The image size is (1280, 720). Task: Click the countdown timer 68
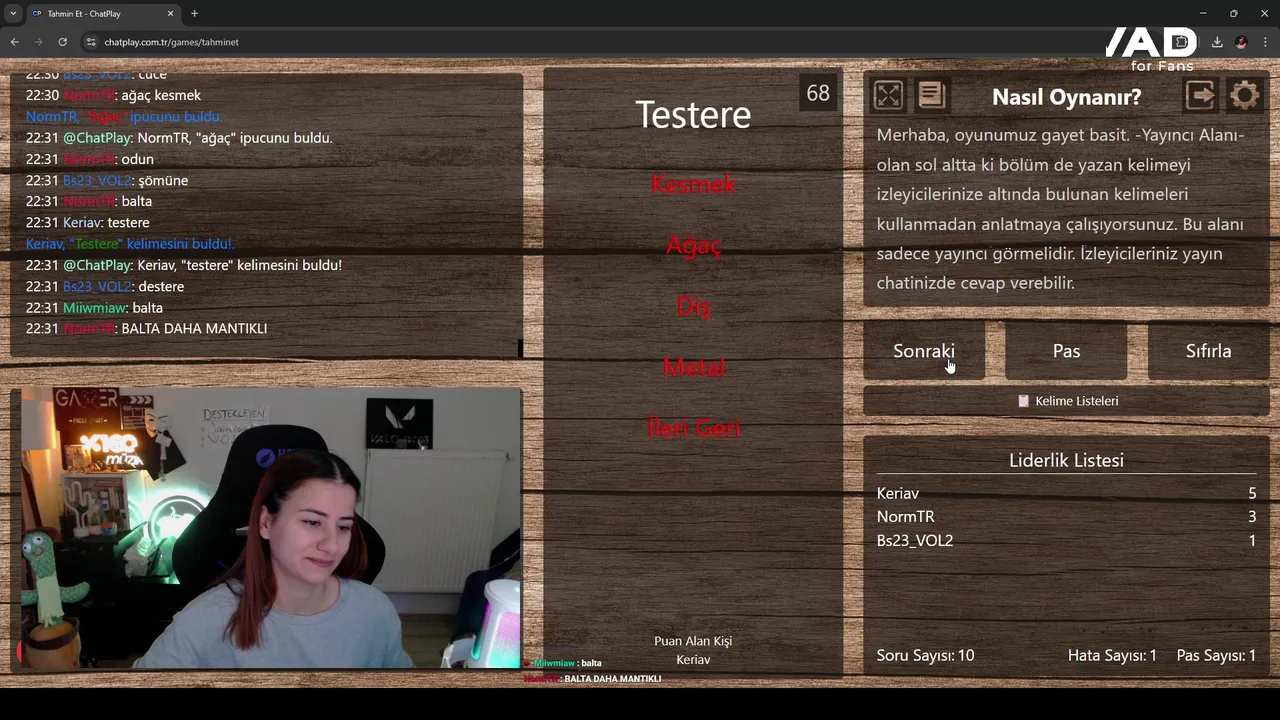[x=818, y=93]
